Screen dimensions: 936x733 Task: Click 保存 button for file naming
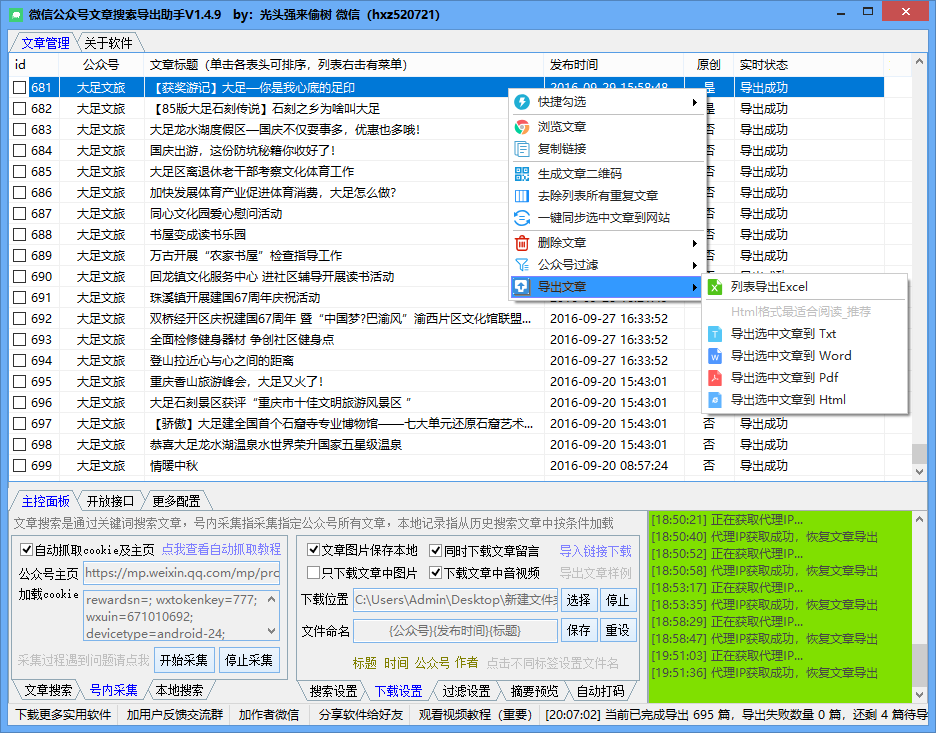click(x=579, y=630)
